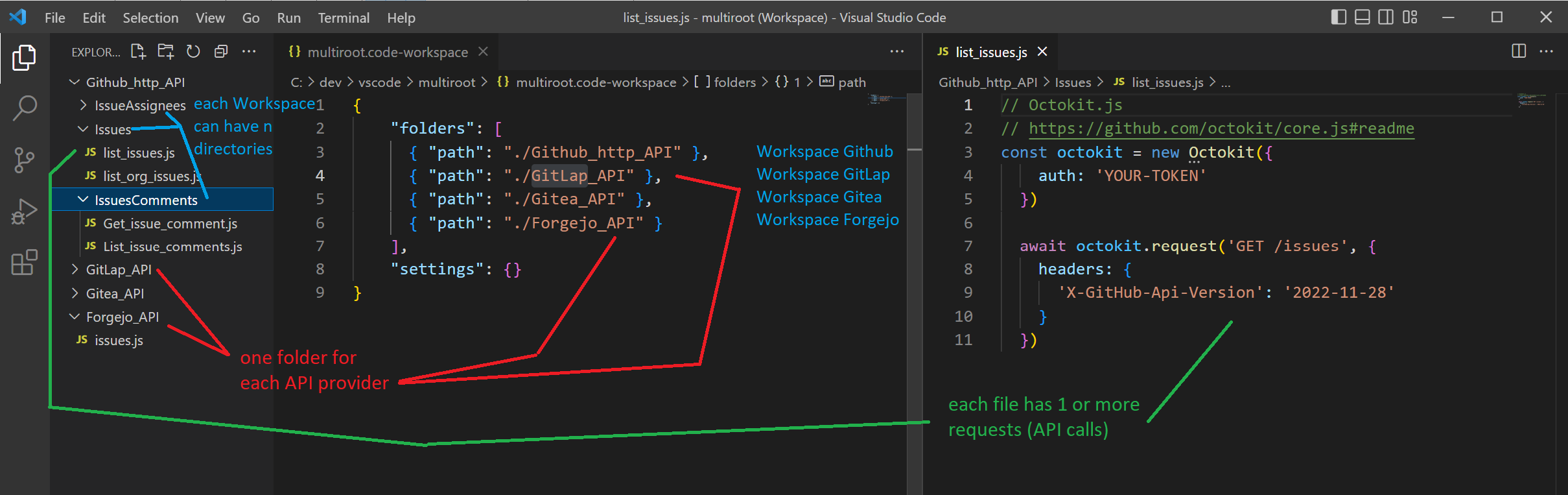Click "./Gitea_API" path value
The image size is (1568, 495).
pos(564,199)
